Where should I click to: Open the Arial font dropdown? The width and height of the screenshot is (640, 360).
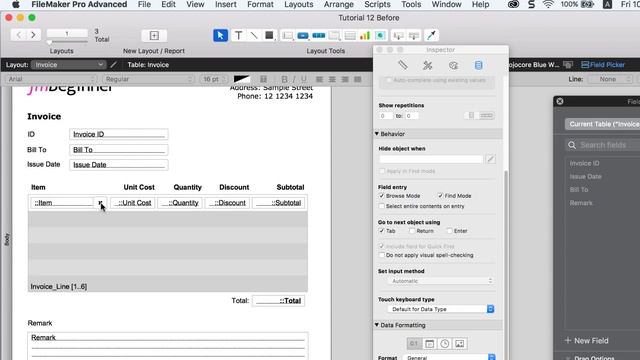pos(51,79)
